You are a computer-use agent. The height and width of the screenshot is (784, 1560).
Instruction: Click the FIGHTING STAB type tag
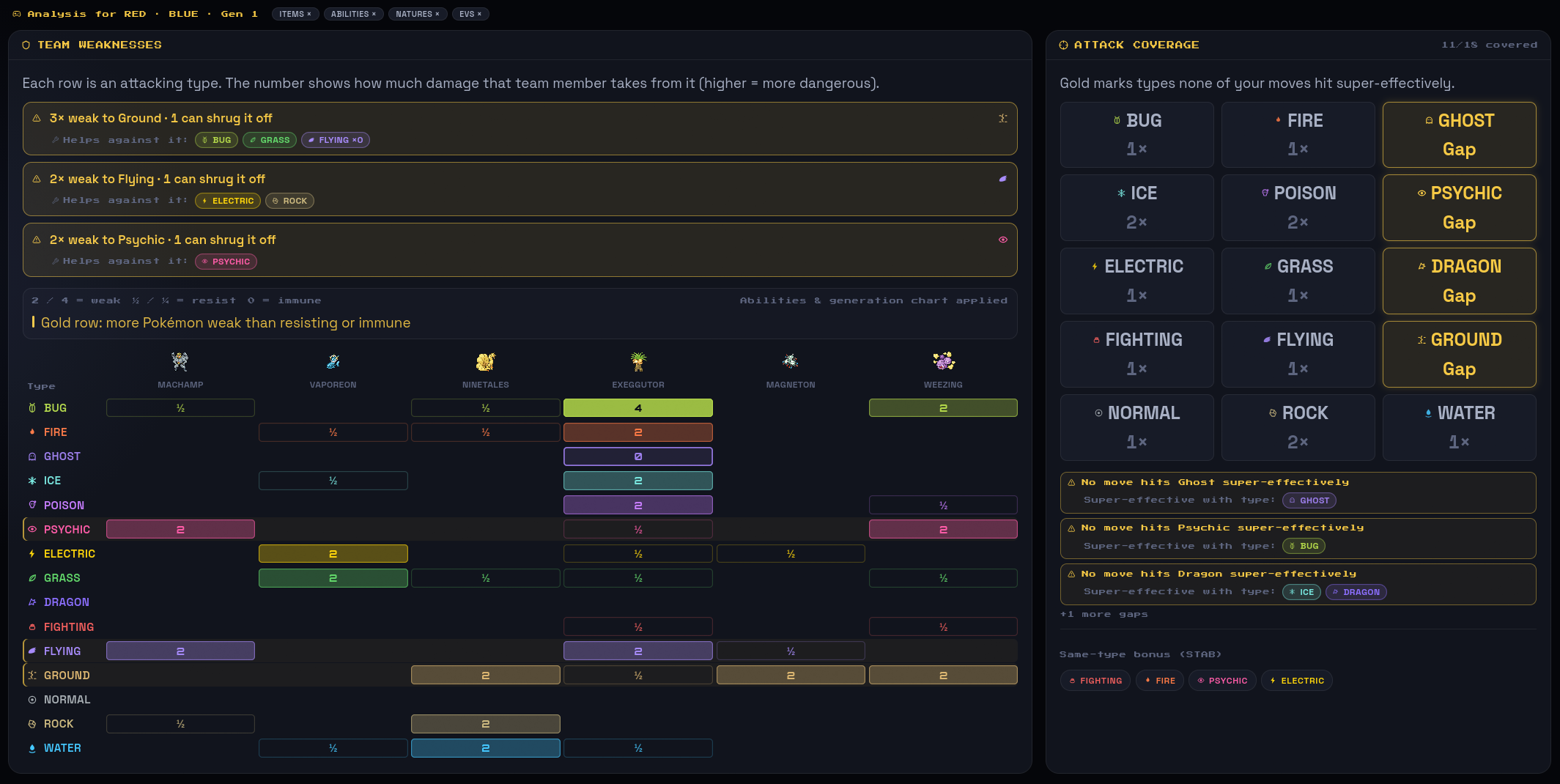pyautogui.click(x=1096, y=681)
